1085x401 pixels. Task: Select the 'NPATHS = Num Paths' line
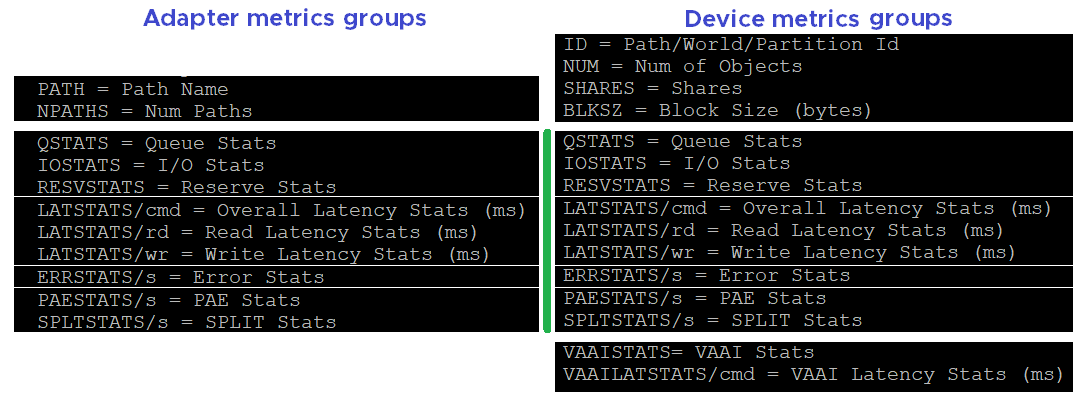[x=145, y=111]
